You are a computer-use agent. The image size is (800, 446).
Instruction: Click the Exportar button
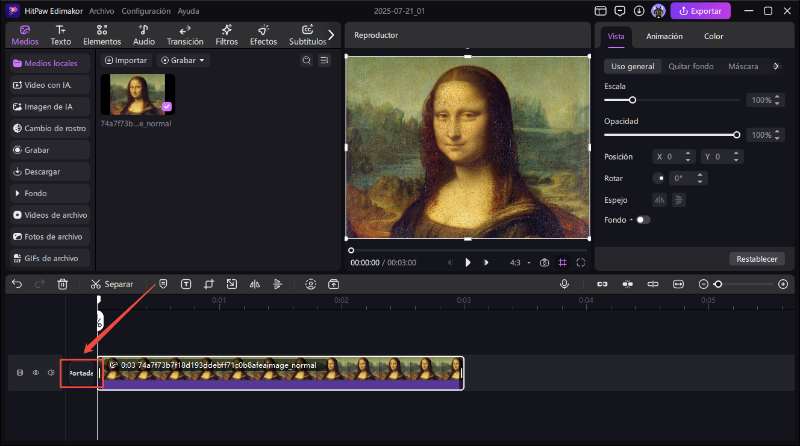pyautogui.click(x=700, y=11)
